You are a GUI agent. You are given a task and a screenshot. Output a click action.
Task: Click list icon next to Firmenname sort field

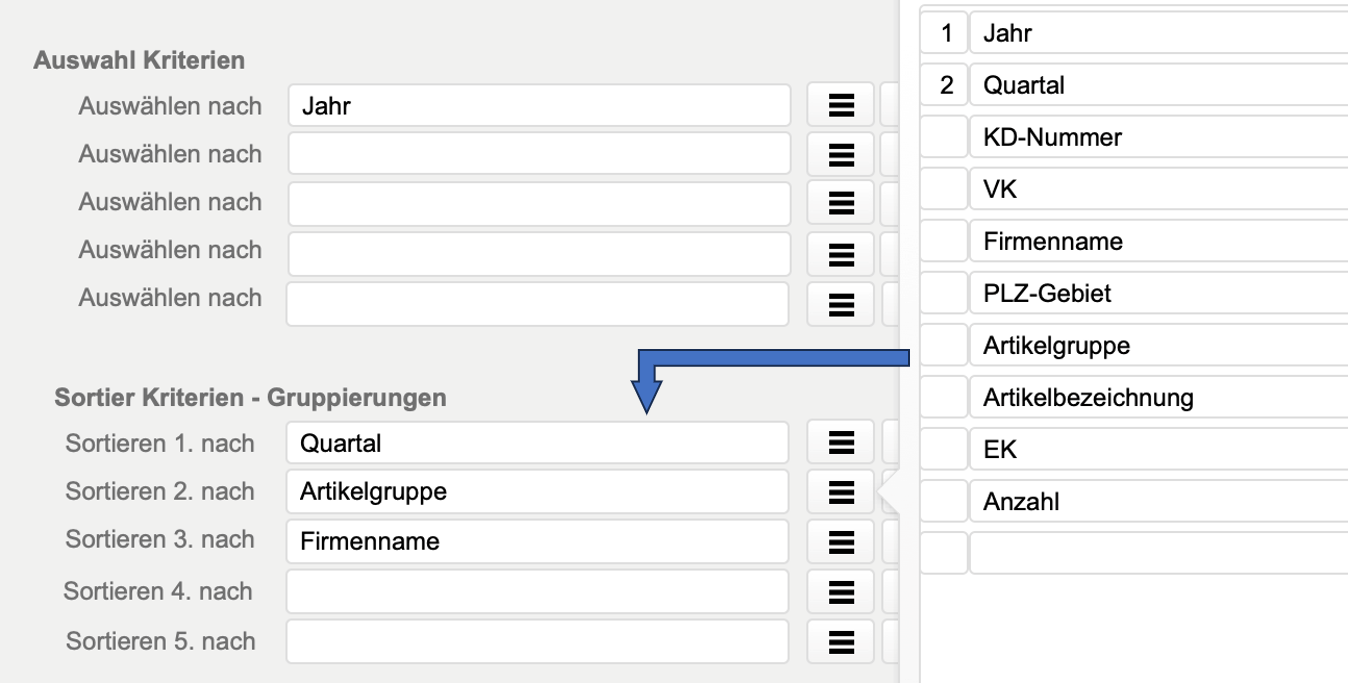841,542
